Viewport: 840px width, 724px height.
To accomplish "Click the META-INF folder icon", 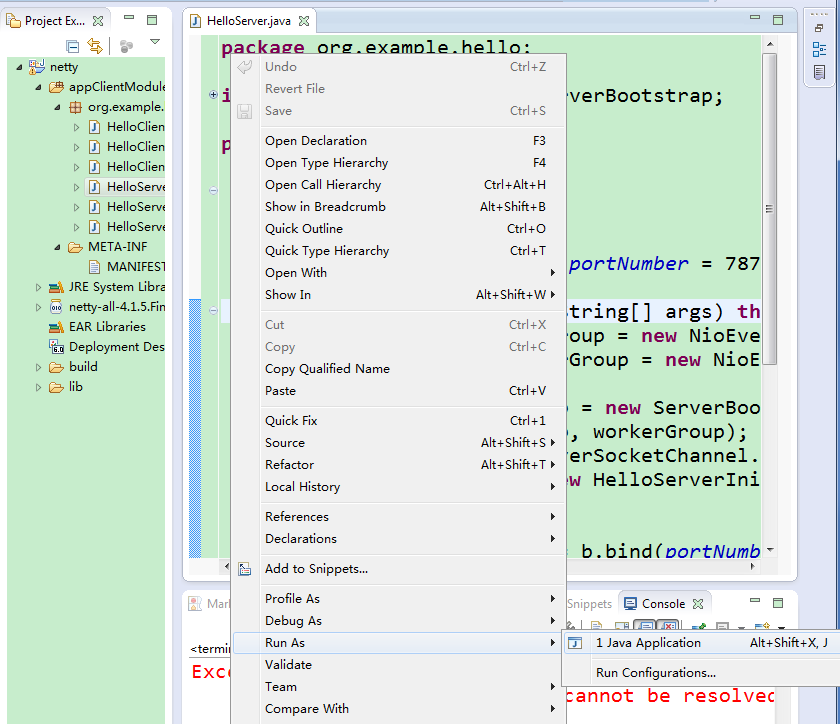I will [75, 247].
